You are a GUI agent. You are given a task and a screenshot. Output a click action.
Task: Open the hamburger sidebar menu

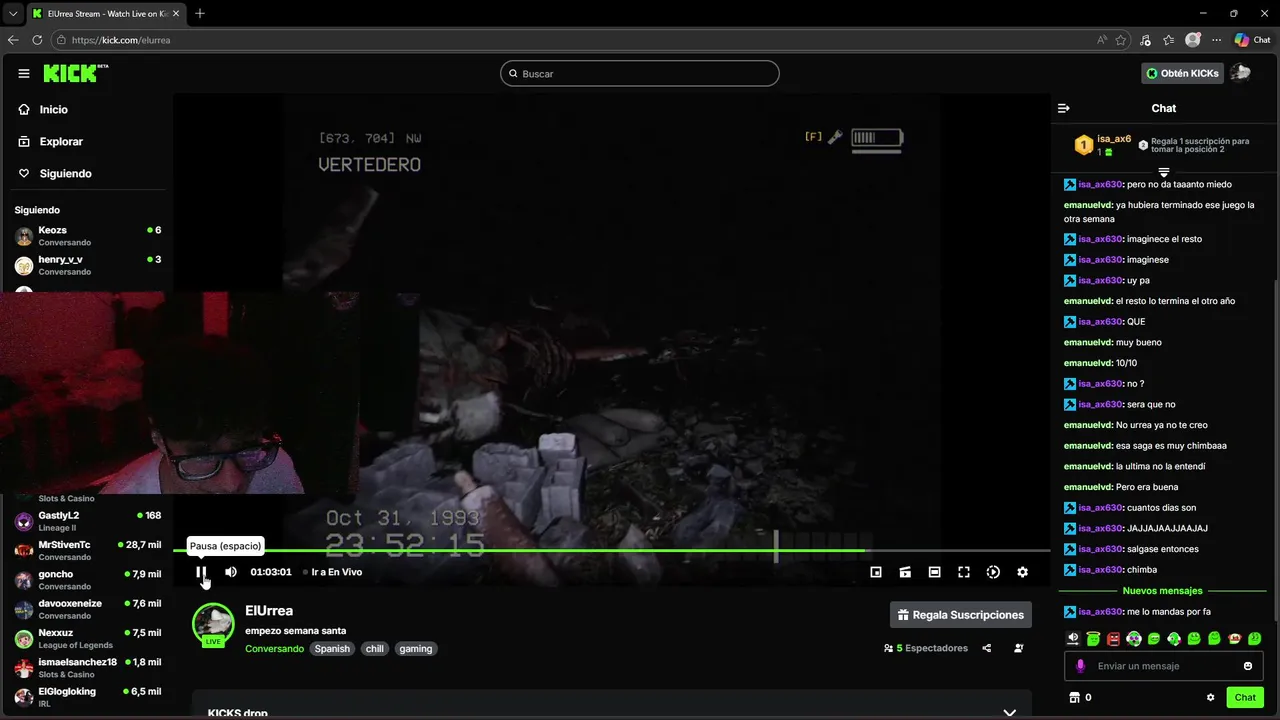coord(24,73)
